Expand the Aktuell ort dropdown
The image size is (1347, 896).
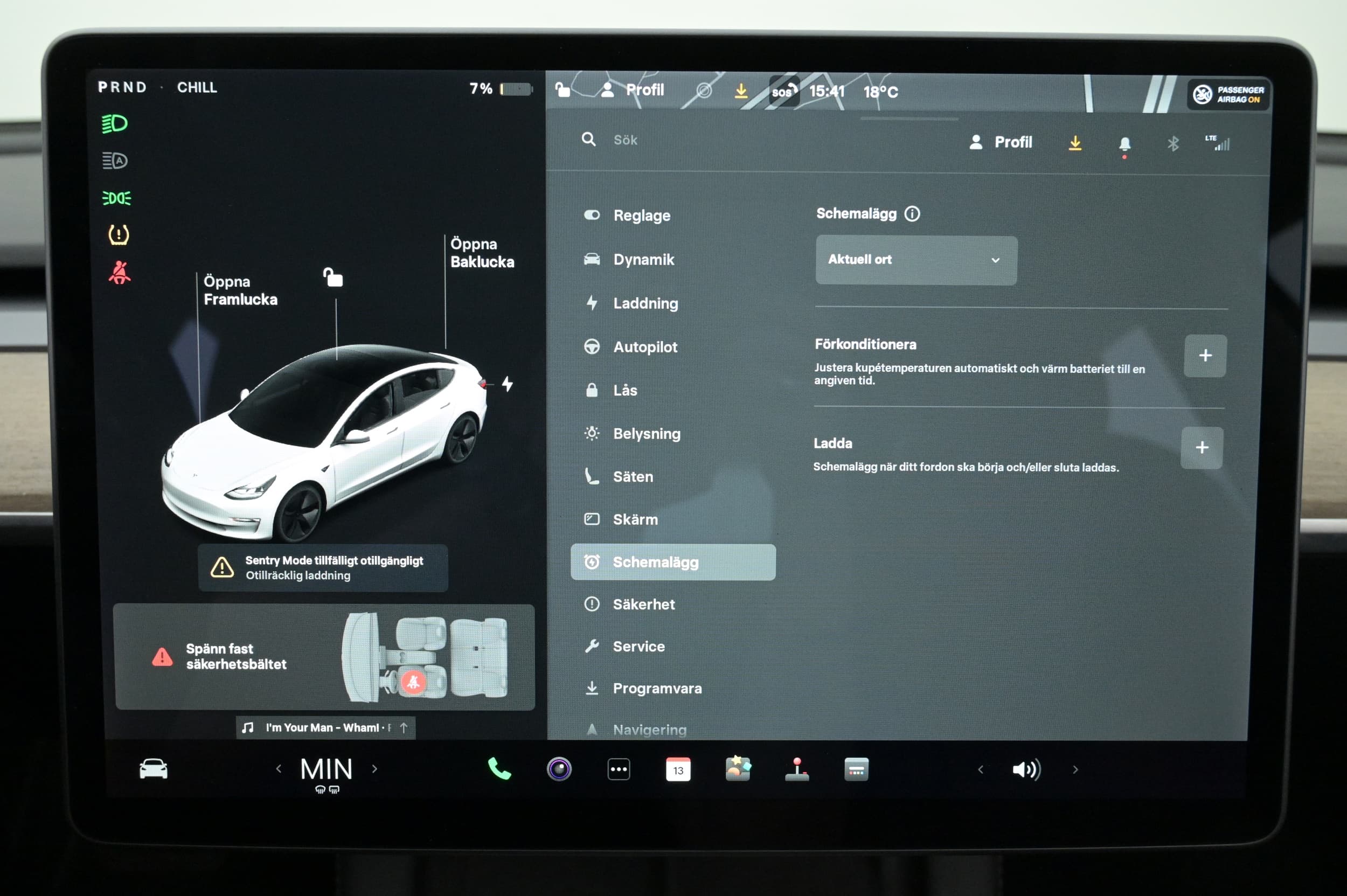(916, 260)
